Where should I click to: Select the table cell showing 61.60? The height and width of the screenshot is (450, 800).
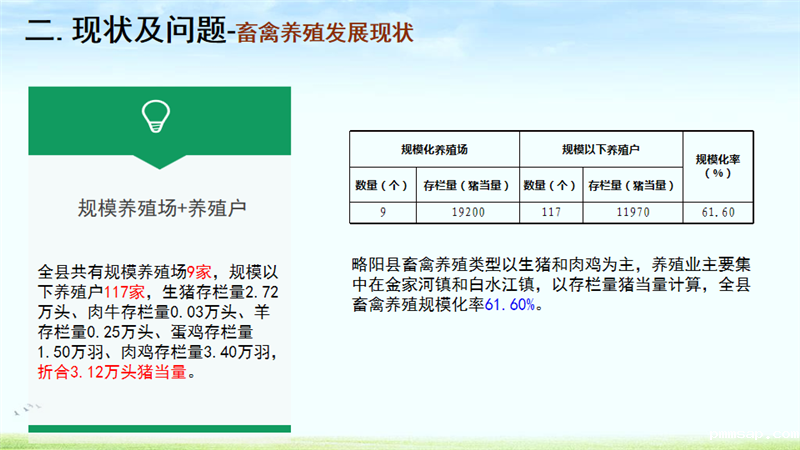pyautogui.click(x=715, y=211)
